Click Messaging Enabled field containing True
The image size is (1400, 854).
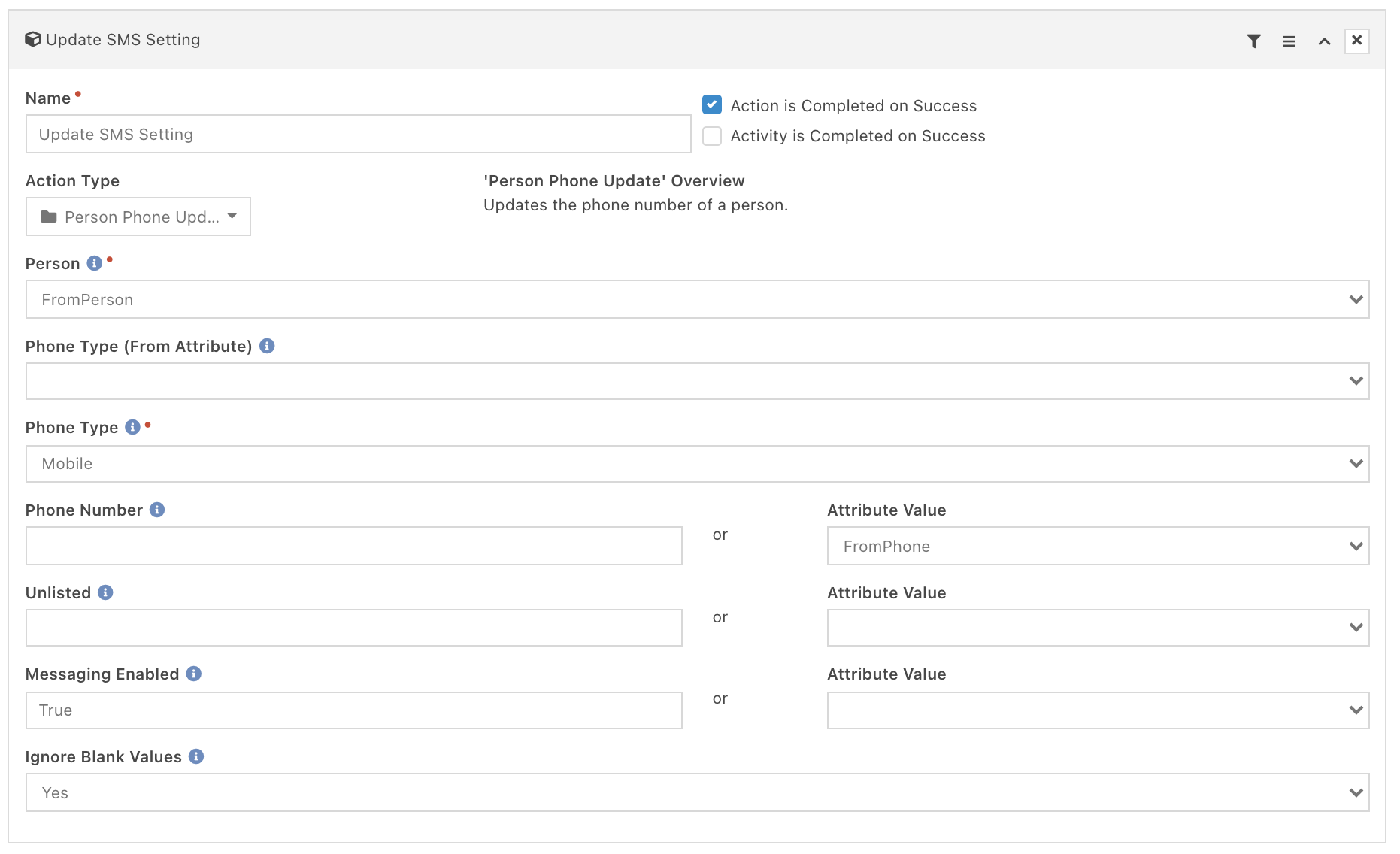[x=353, y=710]
